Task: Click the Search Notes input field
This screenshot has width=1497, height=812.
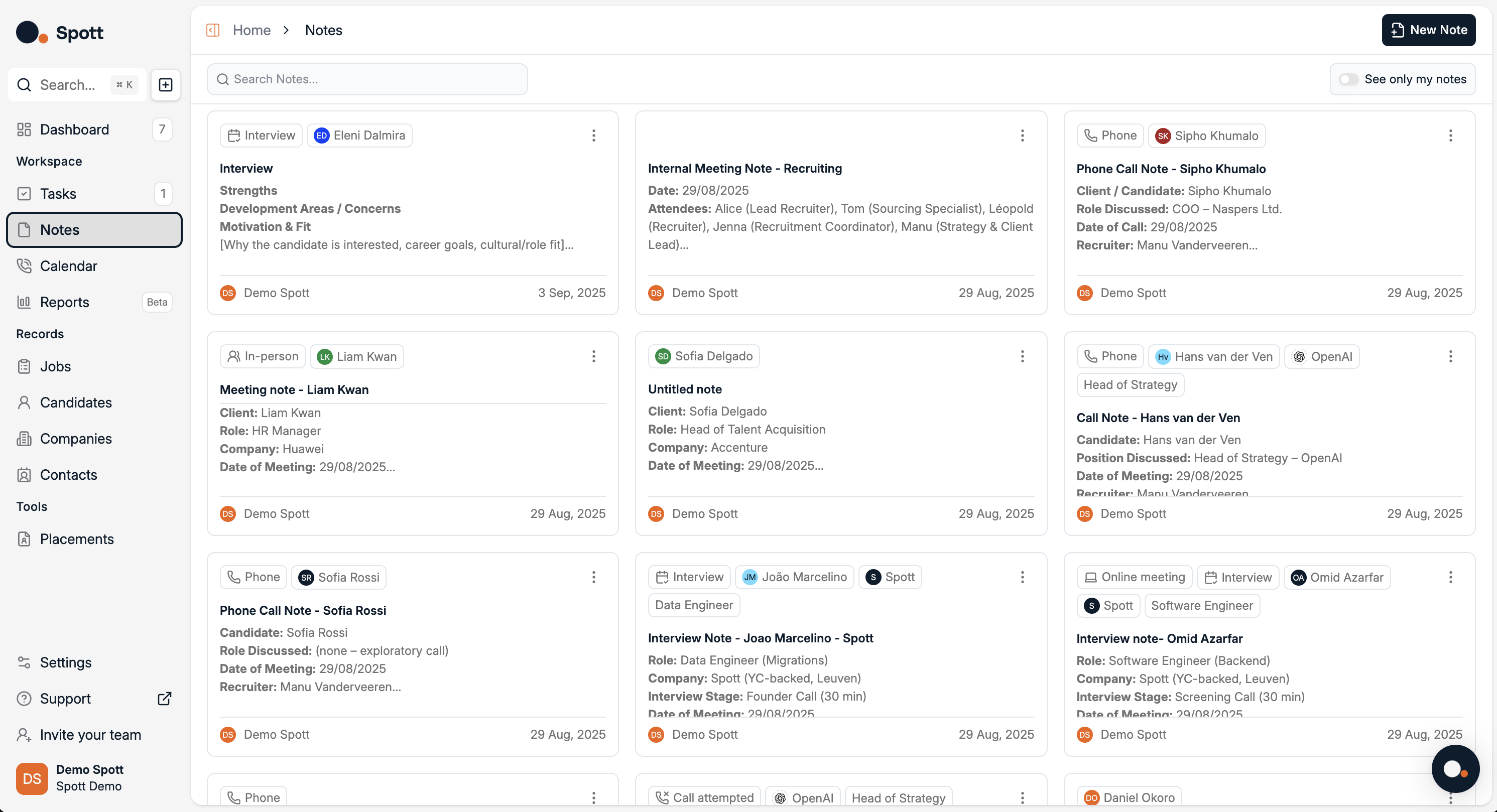Action: (x=367, y=79)
